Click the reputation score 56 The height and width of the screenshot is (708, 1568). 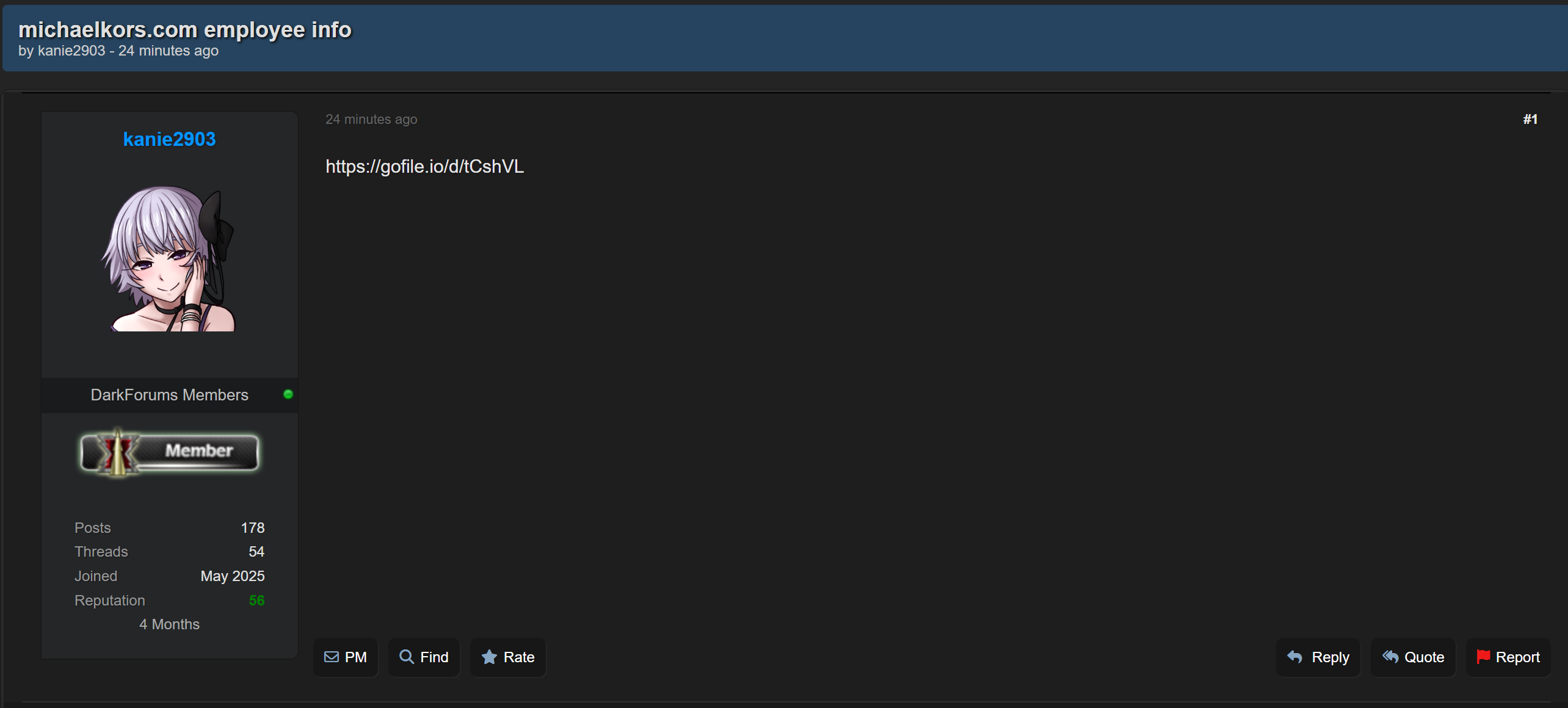tap(256, 600)
